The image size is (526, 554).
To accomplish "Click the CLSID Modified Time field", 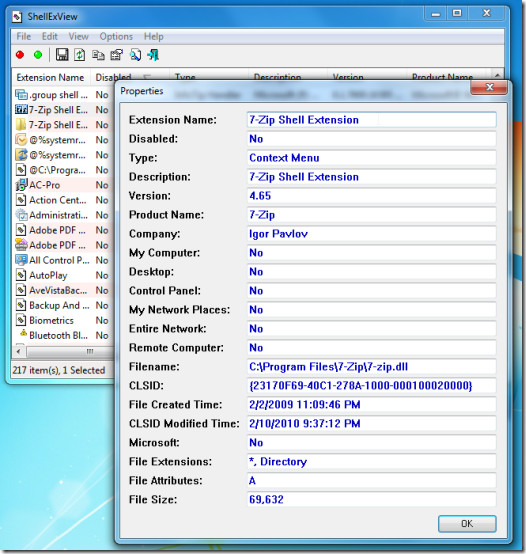I will (372, 424).
